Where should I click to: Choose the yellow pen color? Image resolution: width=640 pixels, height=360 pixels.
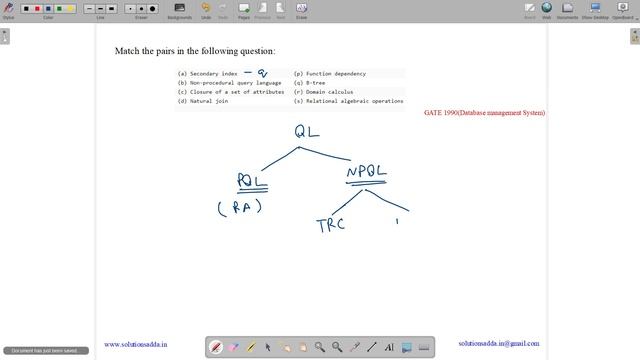point(70,9)
